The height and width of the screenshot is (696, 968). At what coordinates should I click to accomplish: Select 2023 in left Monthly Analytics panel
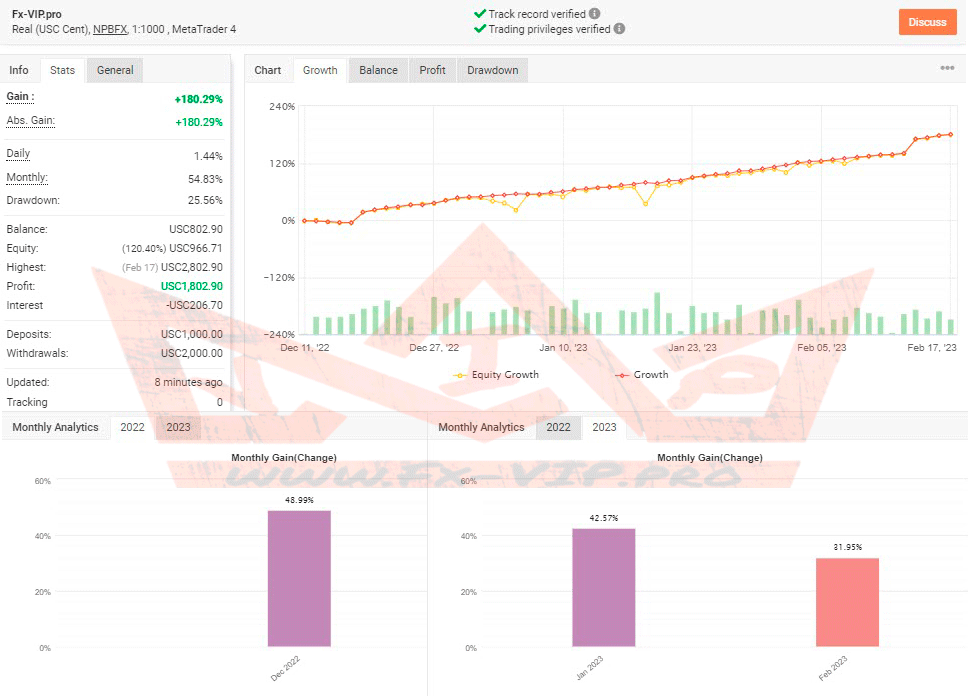pos(178,427)
